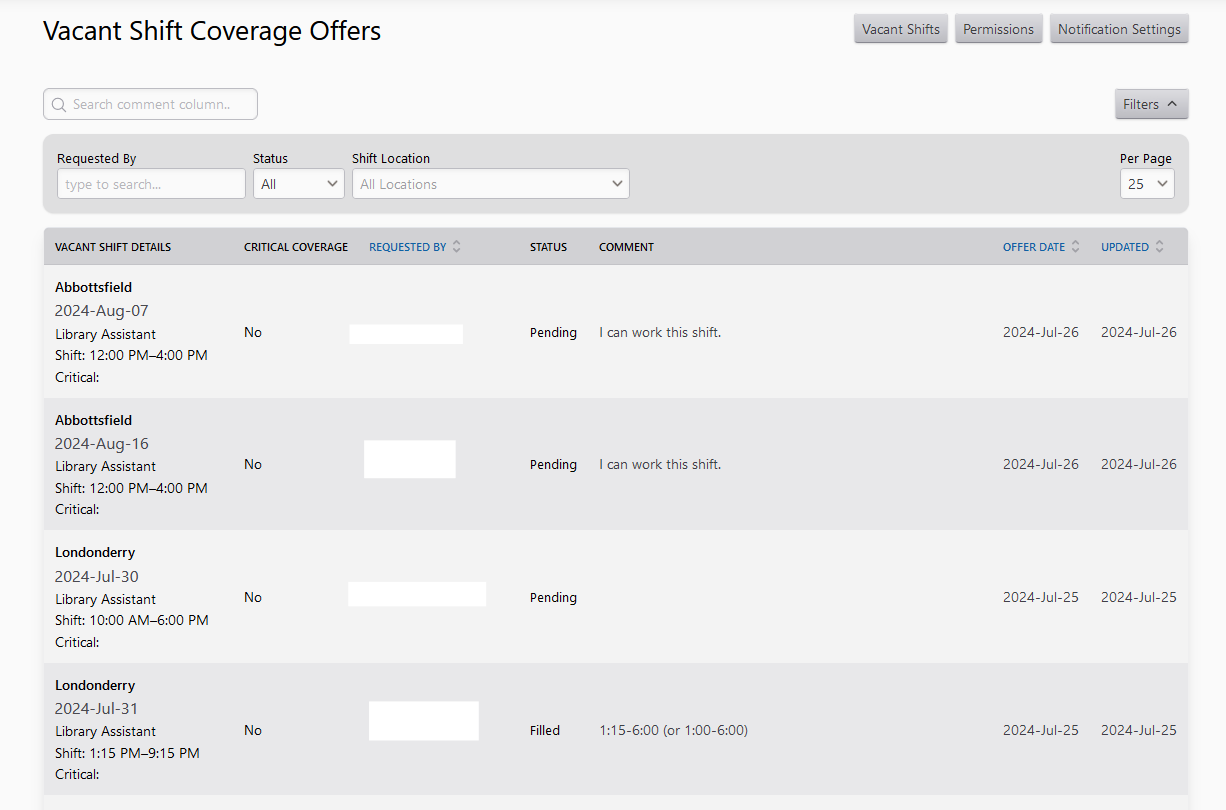Click the magnifier icon in search box
This screenshot has width=1226, height=810.
pos(59,104)
